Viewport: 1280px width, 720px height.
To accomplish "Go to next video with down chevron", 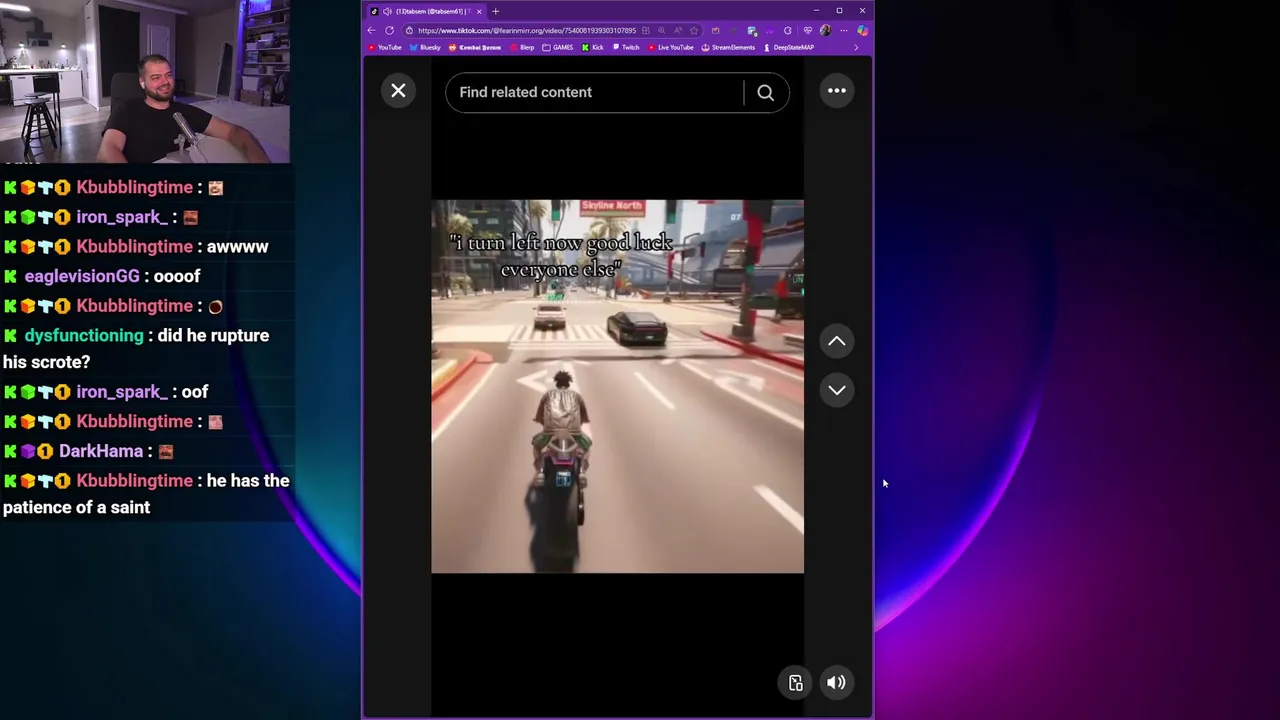I will (837, 390).
